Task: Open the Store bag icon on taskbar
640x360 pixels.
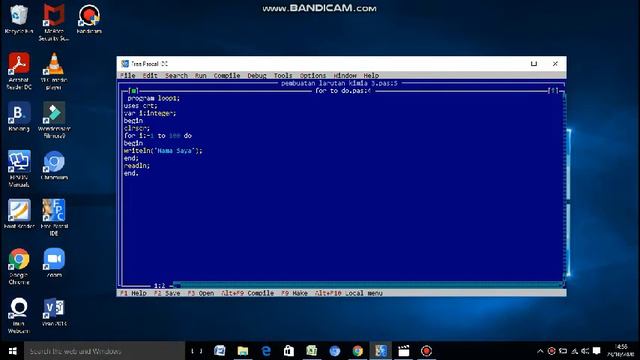Action: [x=289, y=351]
